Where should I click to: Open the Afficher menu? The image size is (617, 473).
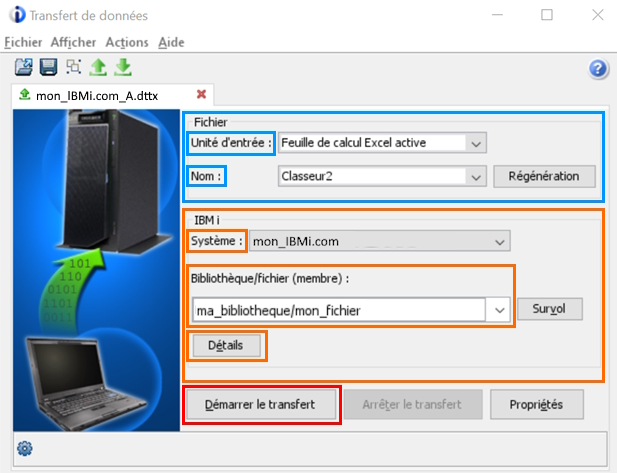73,42
